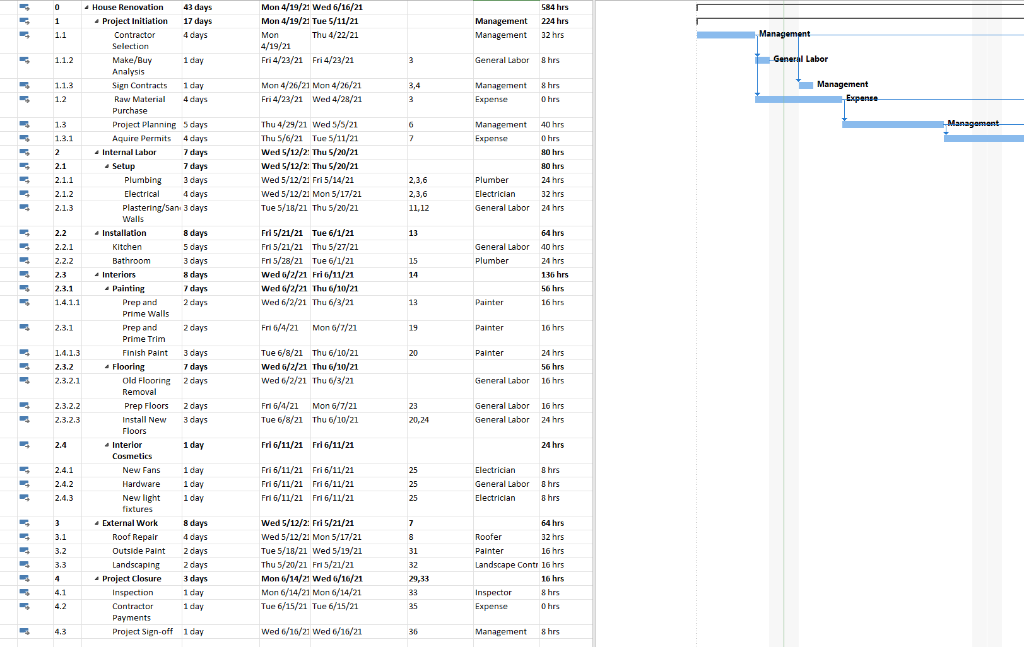
Task: Select the Project Planning Gantt bar
Action: click(893, 124)
